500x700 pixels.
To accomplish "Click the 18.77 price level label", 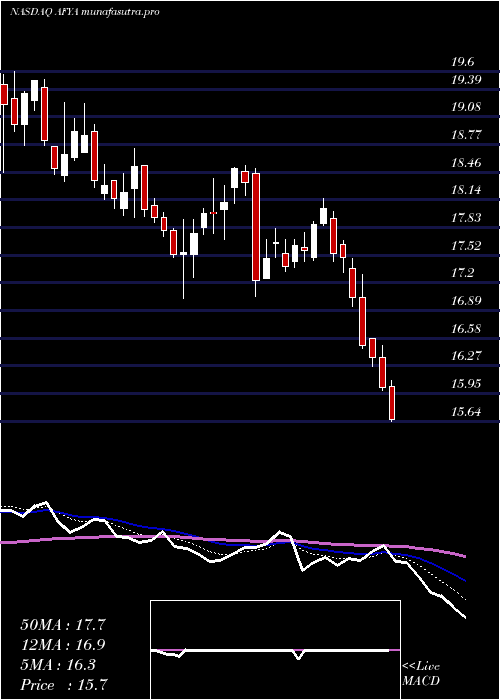I will pyautogui.click(x=466, y=135).
